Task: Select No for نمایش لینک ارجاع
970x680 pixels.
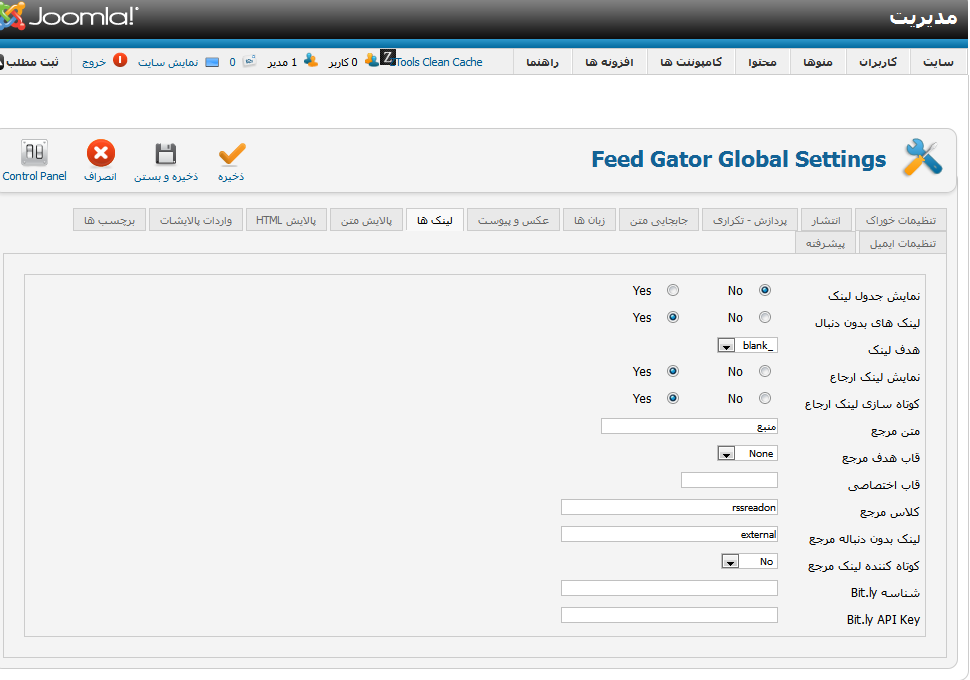Action: pyautogui.click(x=765, y=371)
